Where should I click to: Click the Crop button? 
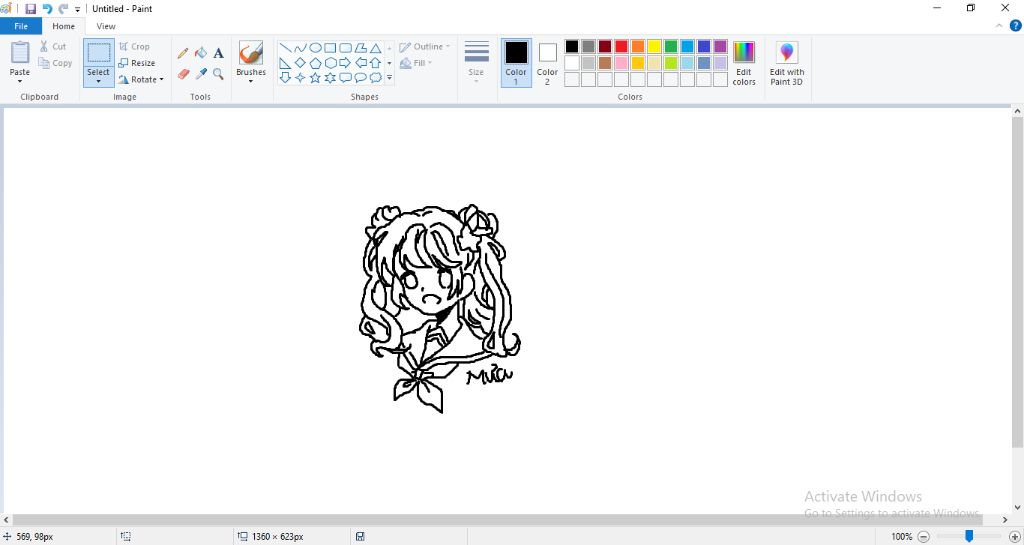click(135, 47)
